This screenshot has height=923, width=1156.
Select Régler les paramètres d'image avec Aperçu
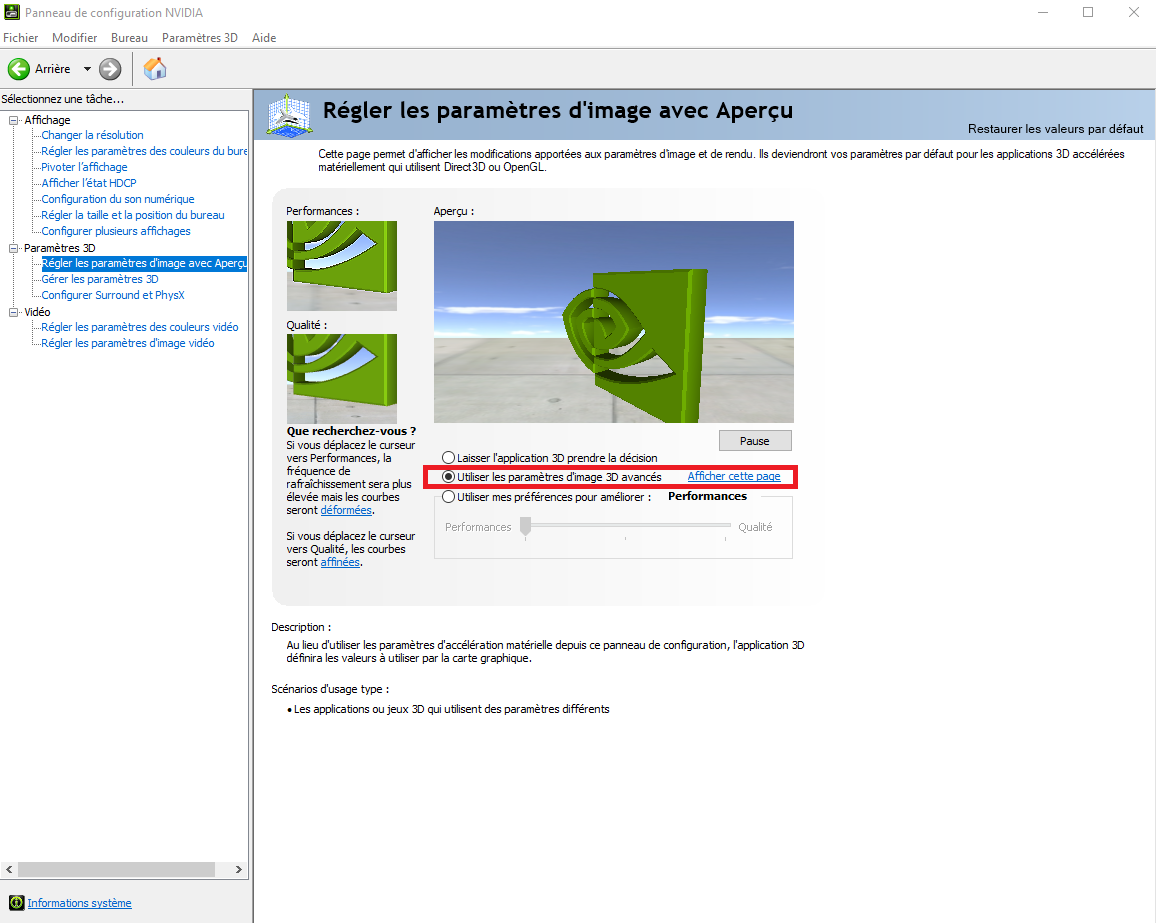coord(144,263)
